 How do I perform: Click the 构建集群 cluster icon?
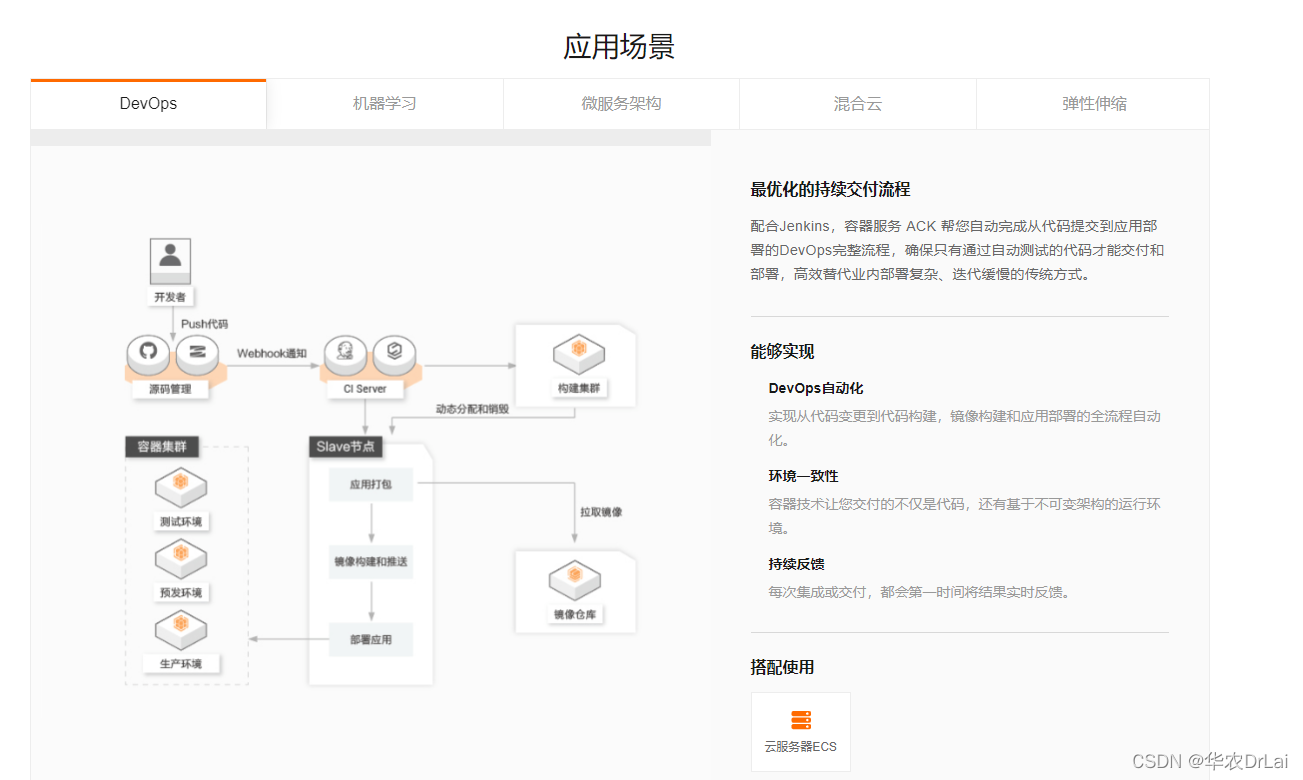click(578, 353)
